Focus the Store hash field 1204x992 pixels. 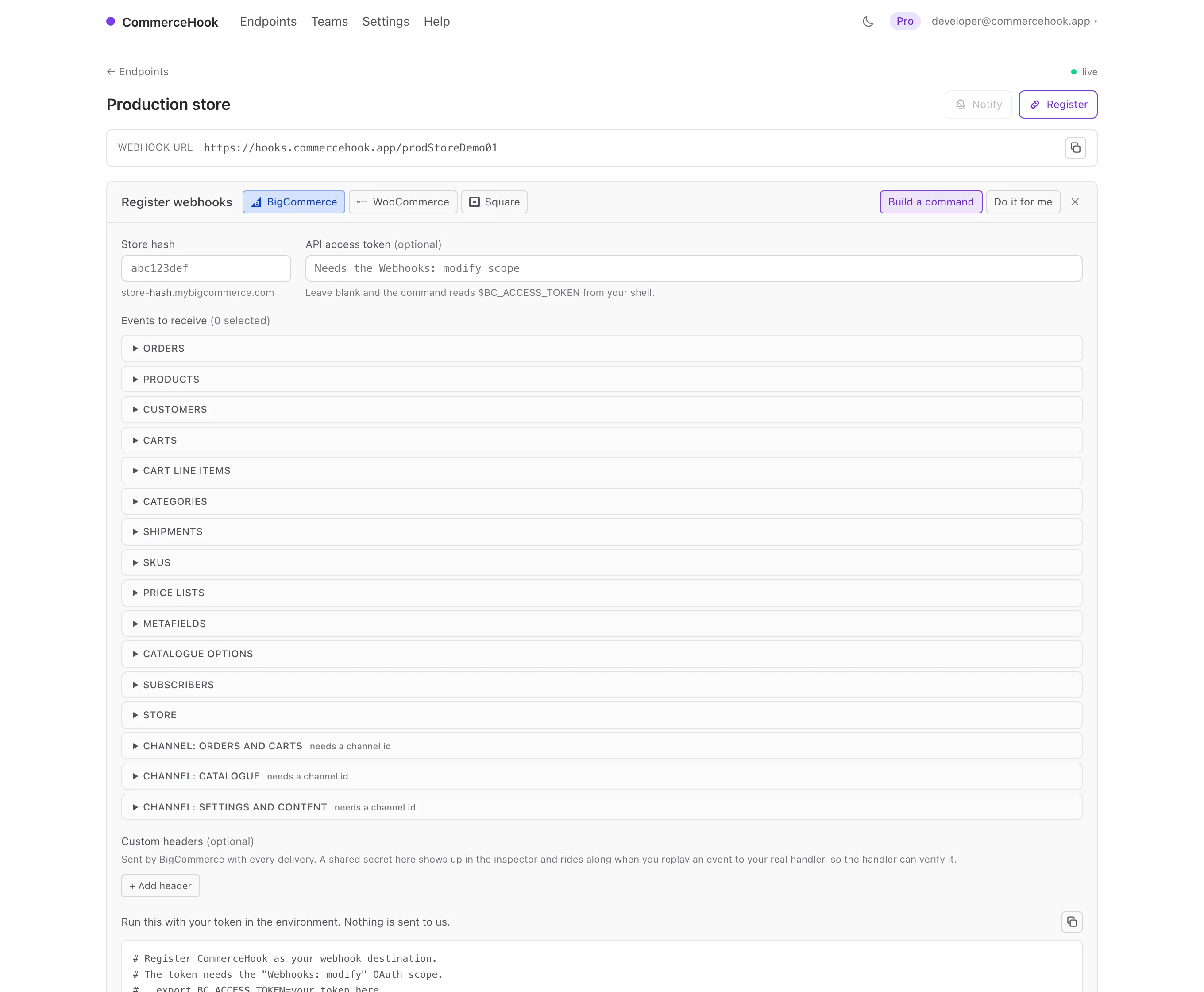[x=206, y=268]
